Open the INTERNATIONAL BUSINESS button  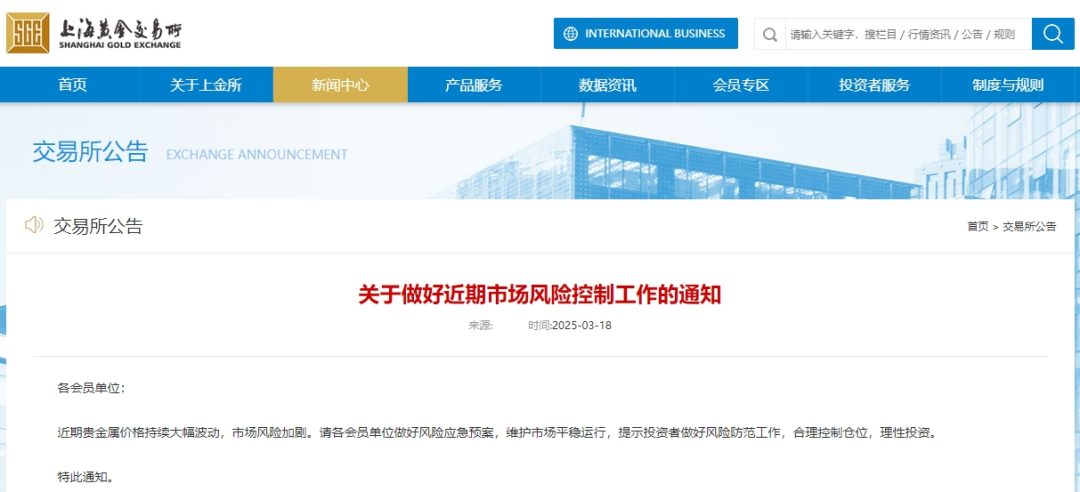[645, 34]
